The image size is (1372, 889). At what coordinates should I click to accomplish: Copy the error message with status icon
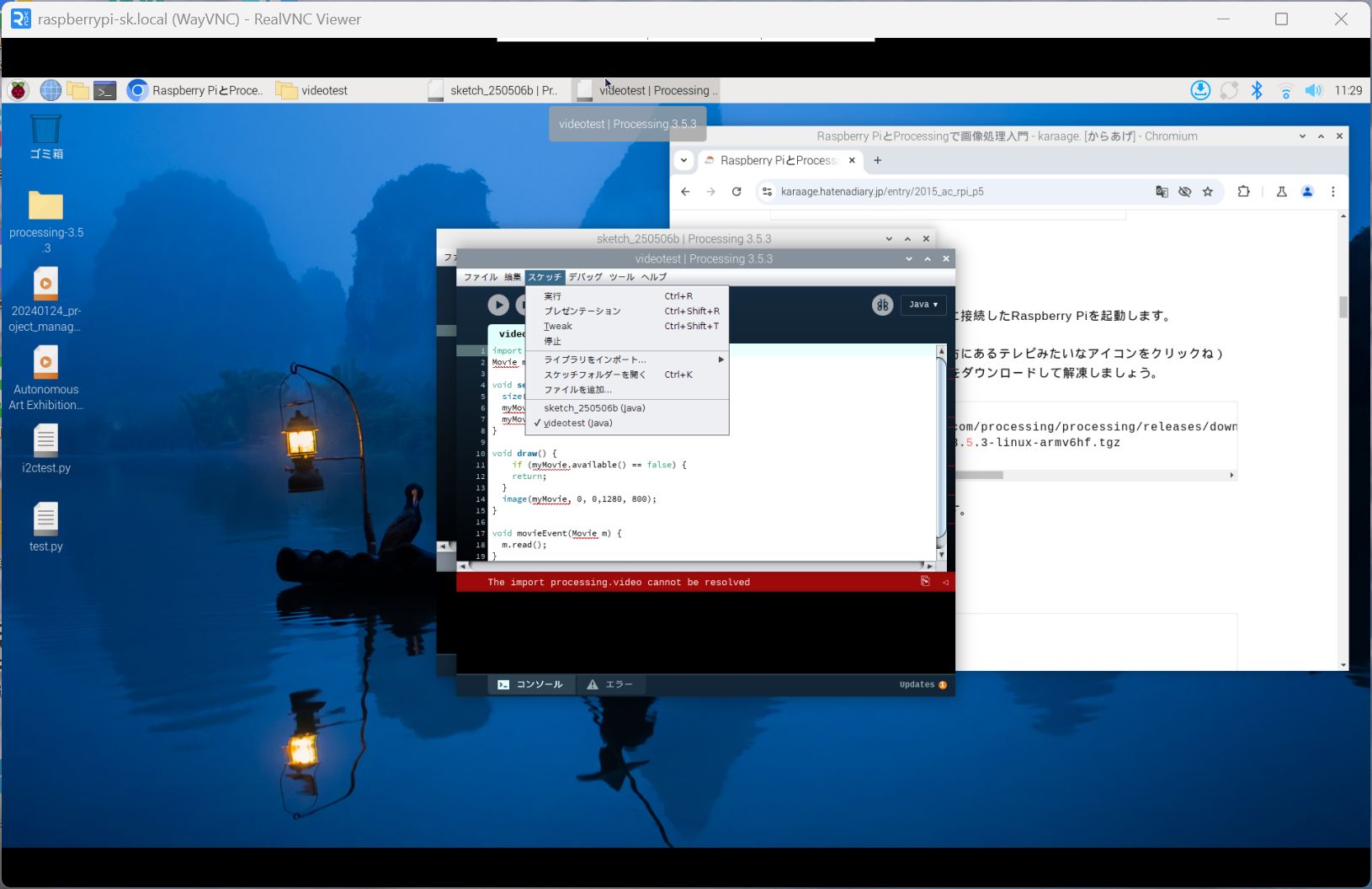tap(925, 582)
